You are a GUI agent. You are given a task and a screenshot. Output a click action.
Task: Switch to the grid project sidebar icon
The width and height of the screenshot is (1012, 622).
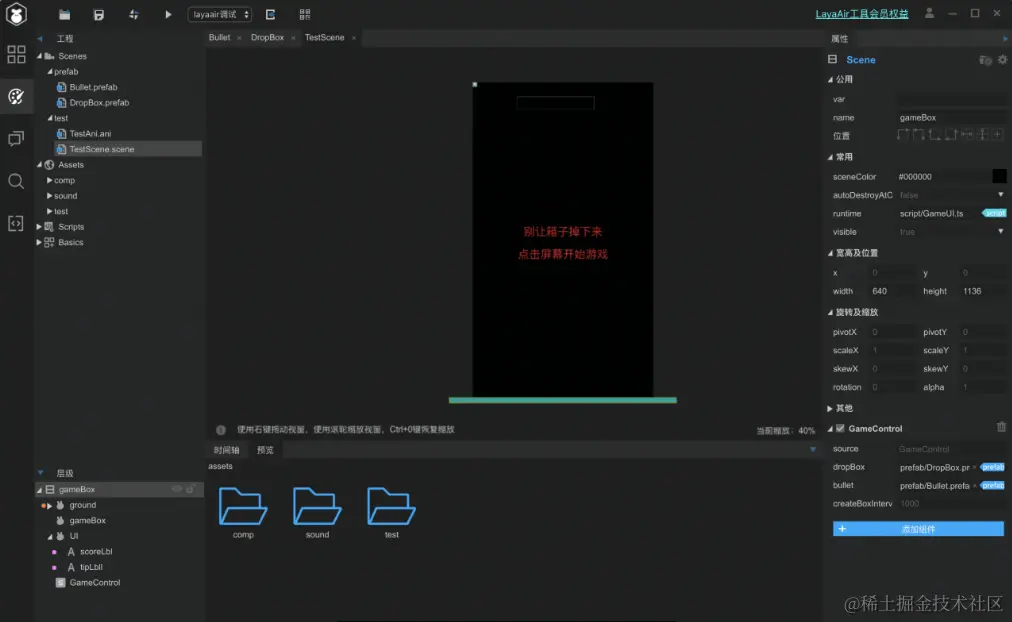click(16, 54)
